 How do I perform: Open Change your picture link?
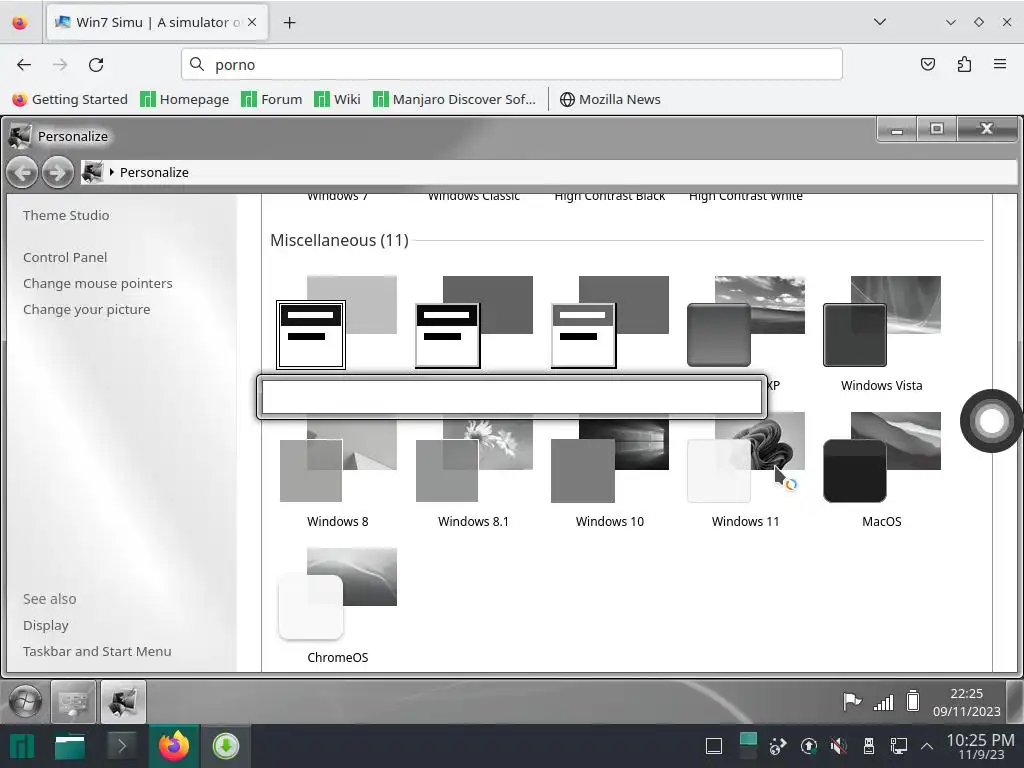[86, 310]
